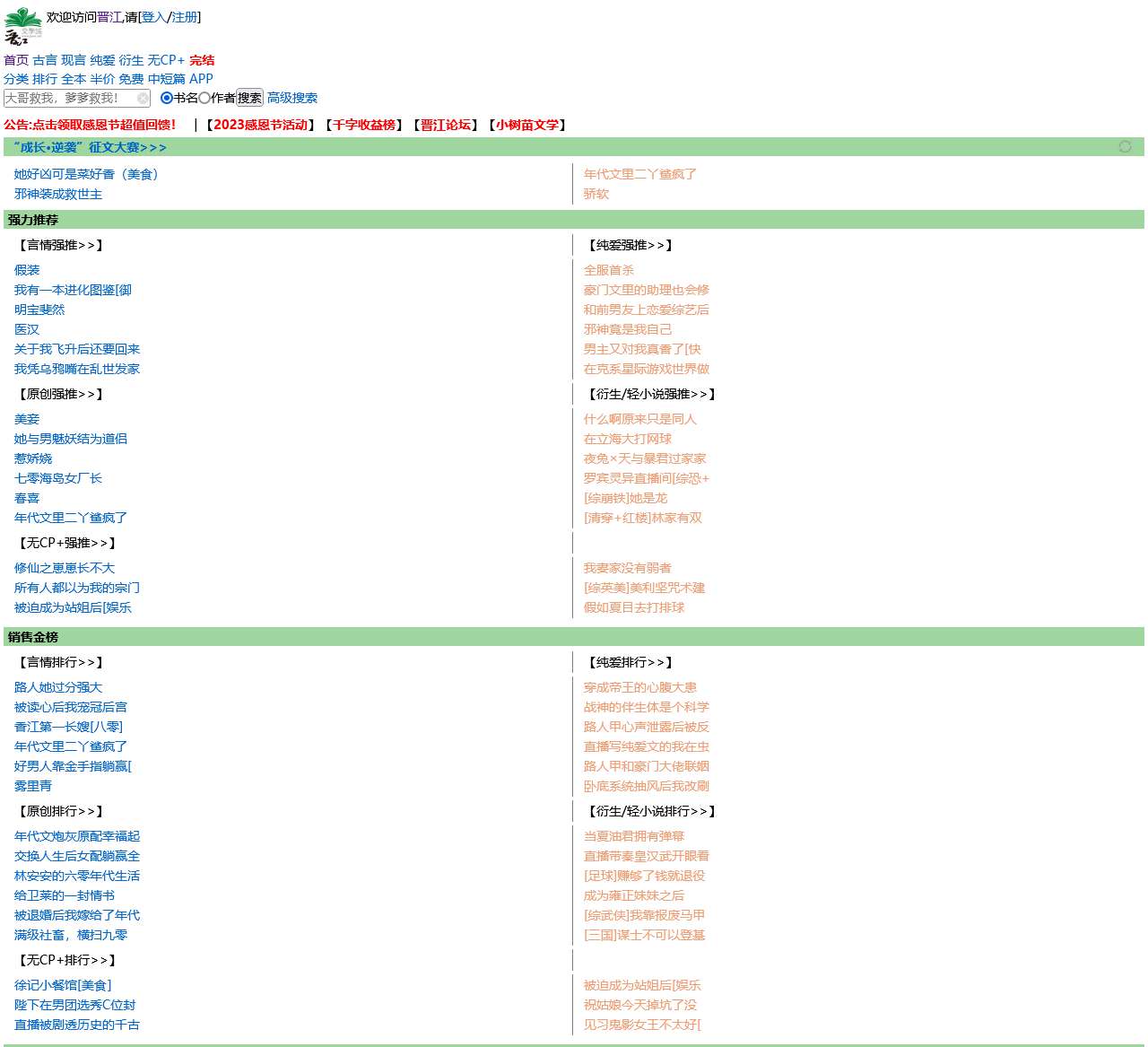
Task: Open the novel 医汉
Action: pos(27,329)
